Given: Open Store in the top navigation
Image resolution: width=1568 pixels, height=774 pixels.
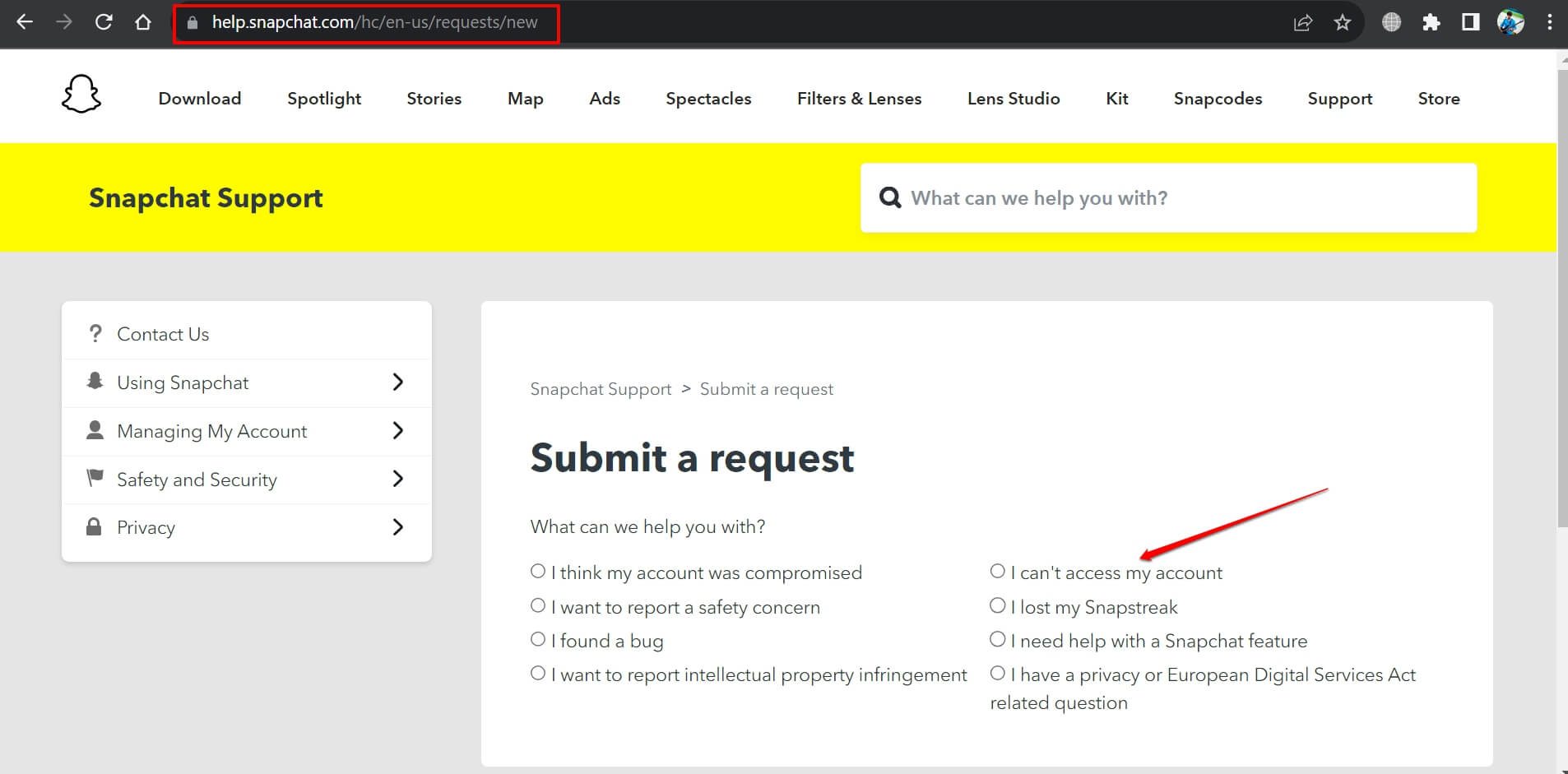Looking at the screenshot, I should click(x=1439, y=98).
